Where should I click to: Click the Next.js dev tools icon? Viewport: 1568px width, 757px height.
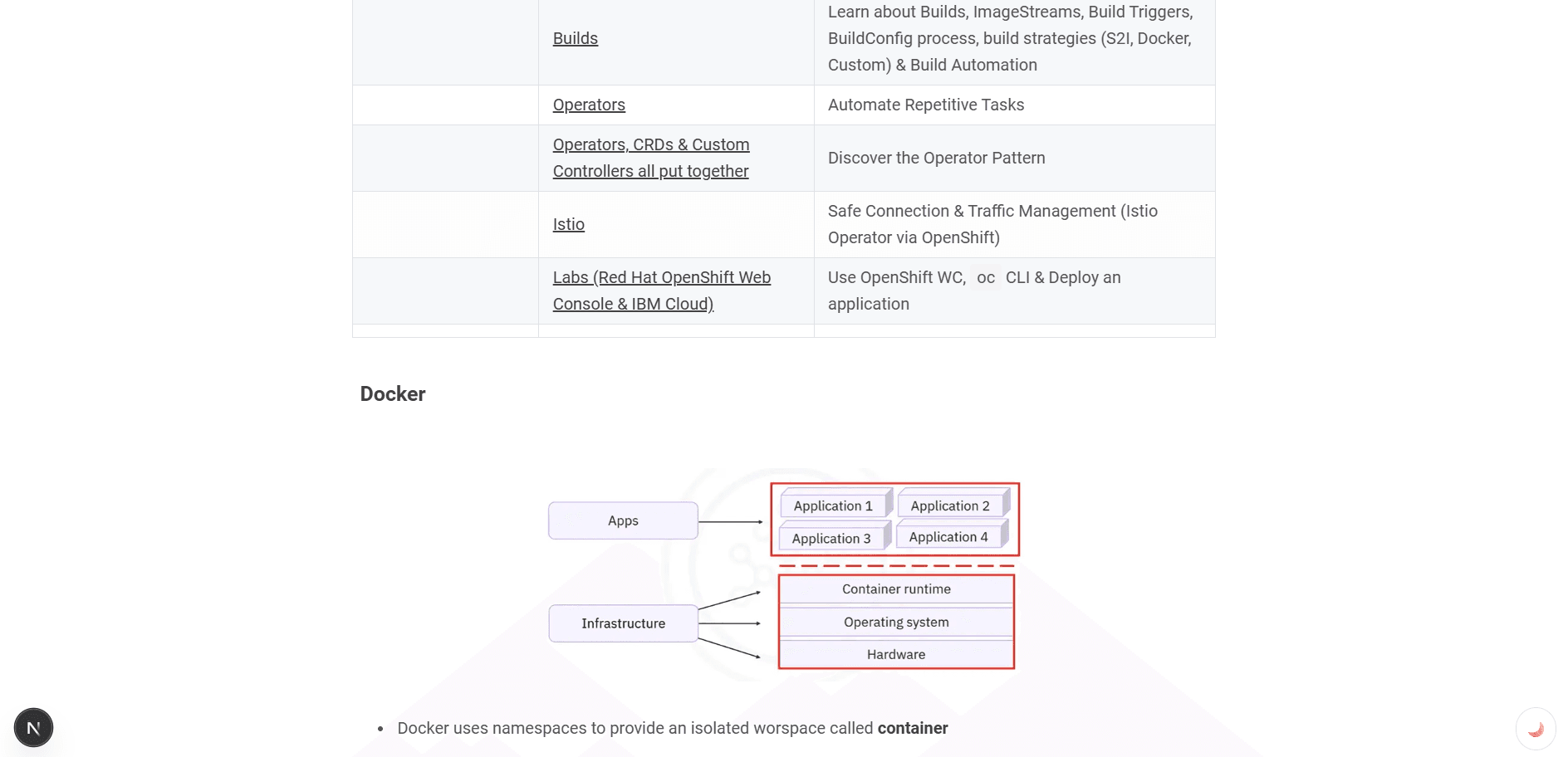(x=33, y=728)
